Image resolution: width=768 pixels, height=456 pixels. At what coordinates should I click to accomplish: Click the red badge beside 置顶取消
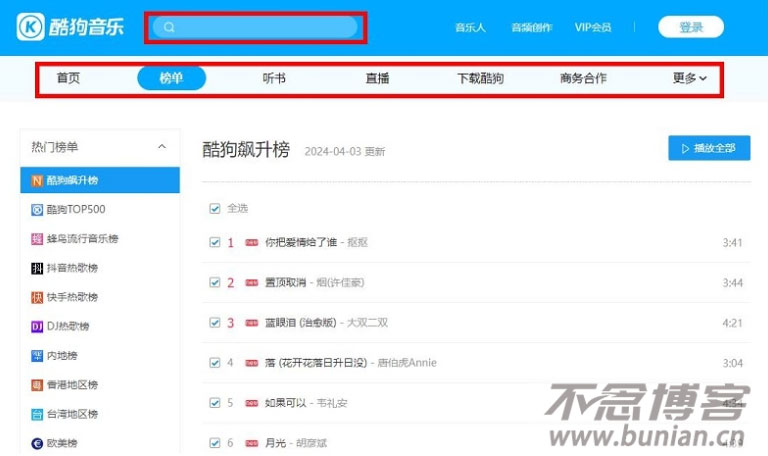(x=252, y=283)
